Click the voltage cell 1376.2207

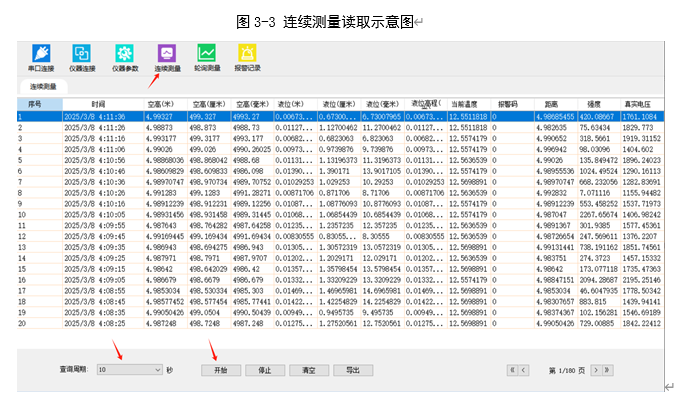(x=642, y=236)
